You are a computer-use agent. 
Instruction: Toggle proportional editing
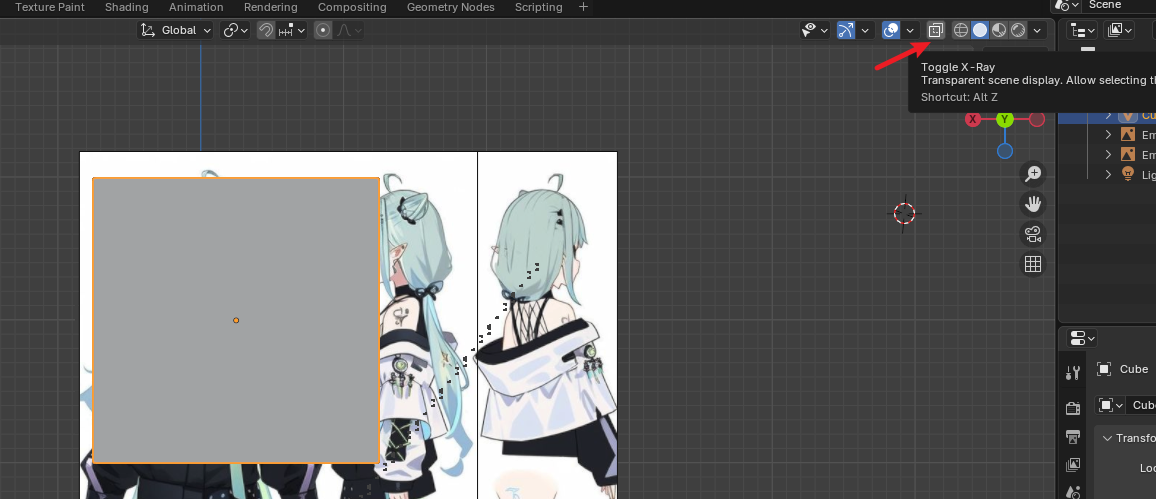322,30
